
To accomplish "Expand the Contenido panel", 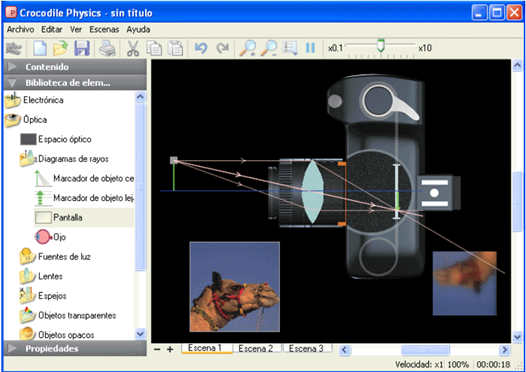I will tap(75, 67).
